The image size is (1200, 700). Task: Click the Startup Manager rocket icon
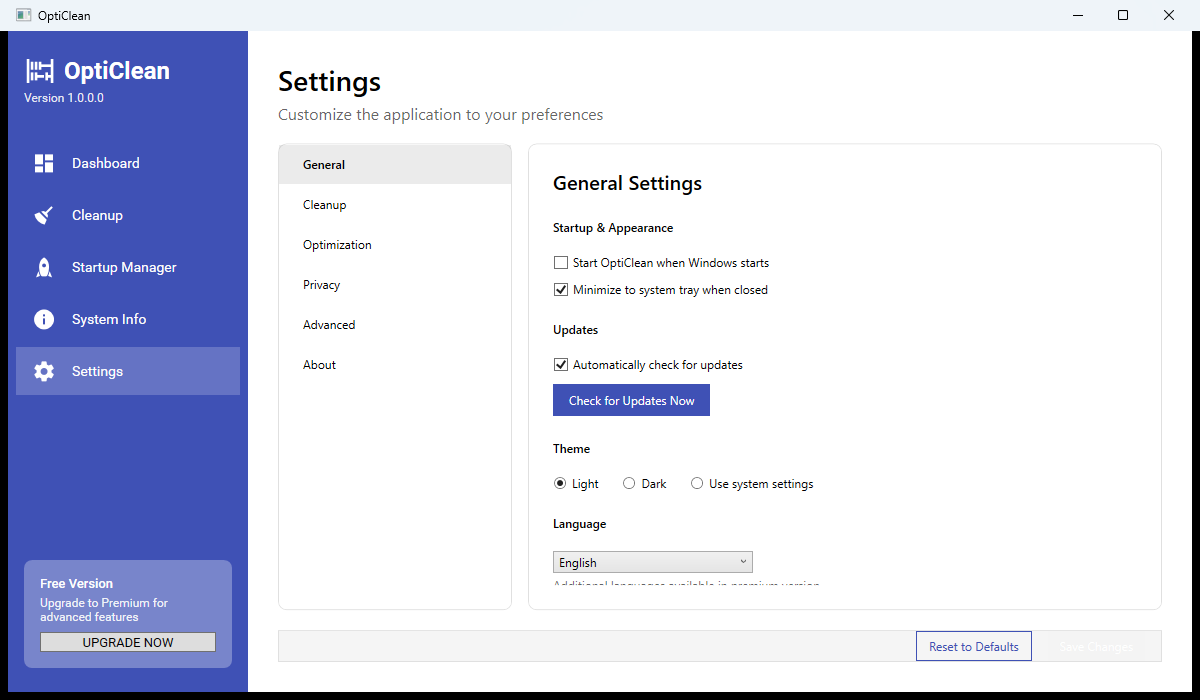tap(44, 267)
